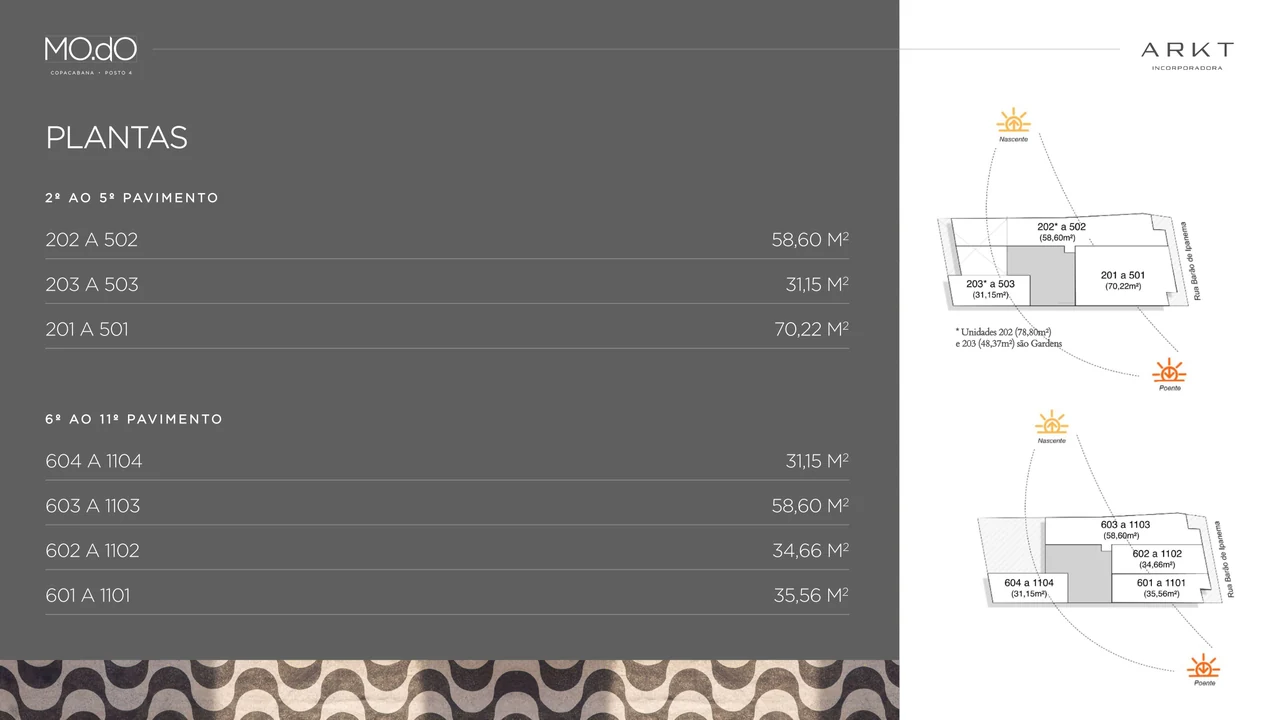The image size is (1280, 720).
Task: Select unit 603 a 1103 on floor plan
Action: point(1124,530)
